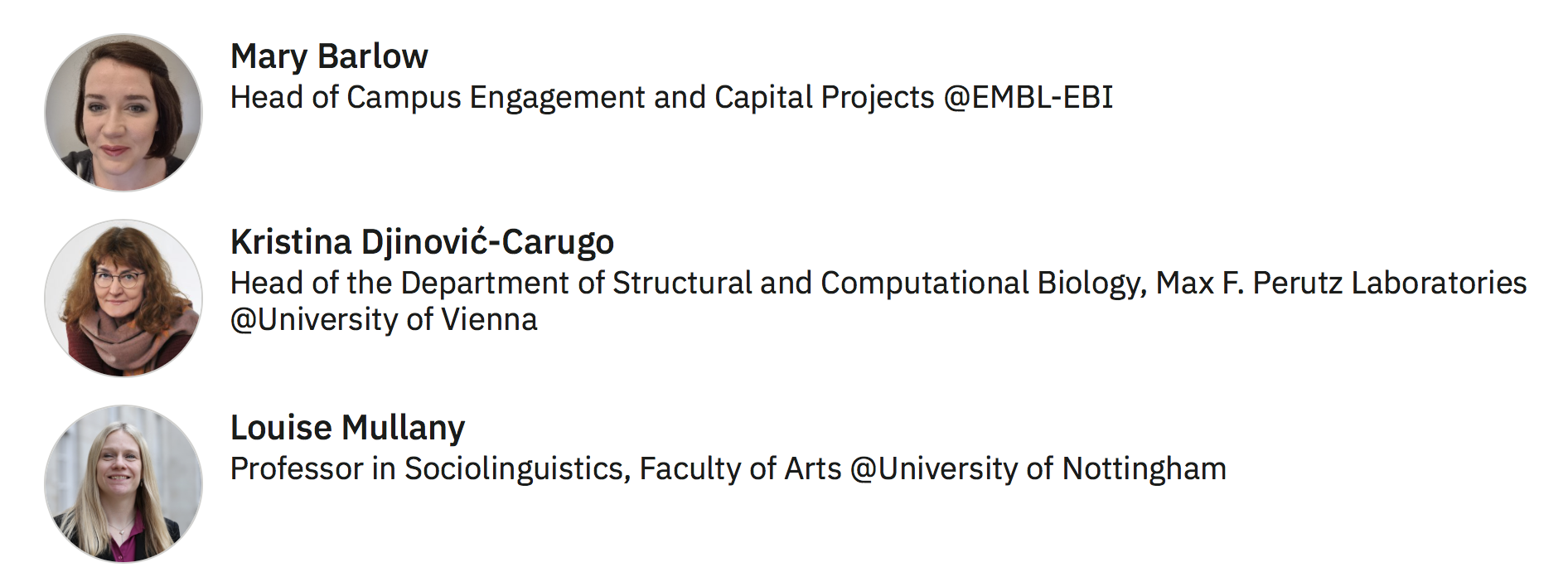Click the surname Mullany
This screenshot has height=587, width=1568.
pyautogui.click(x=403, y=428)
